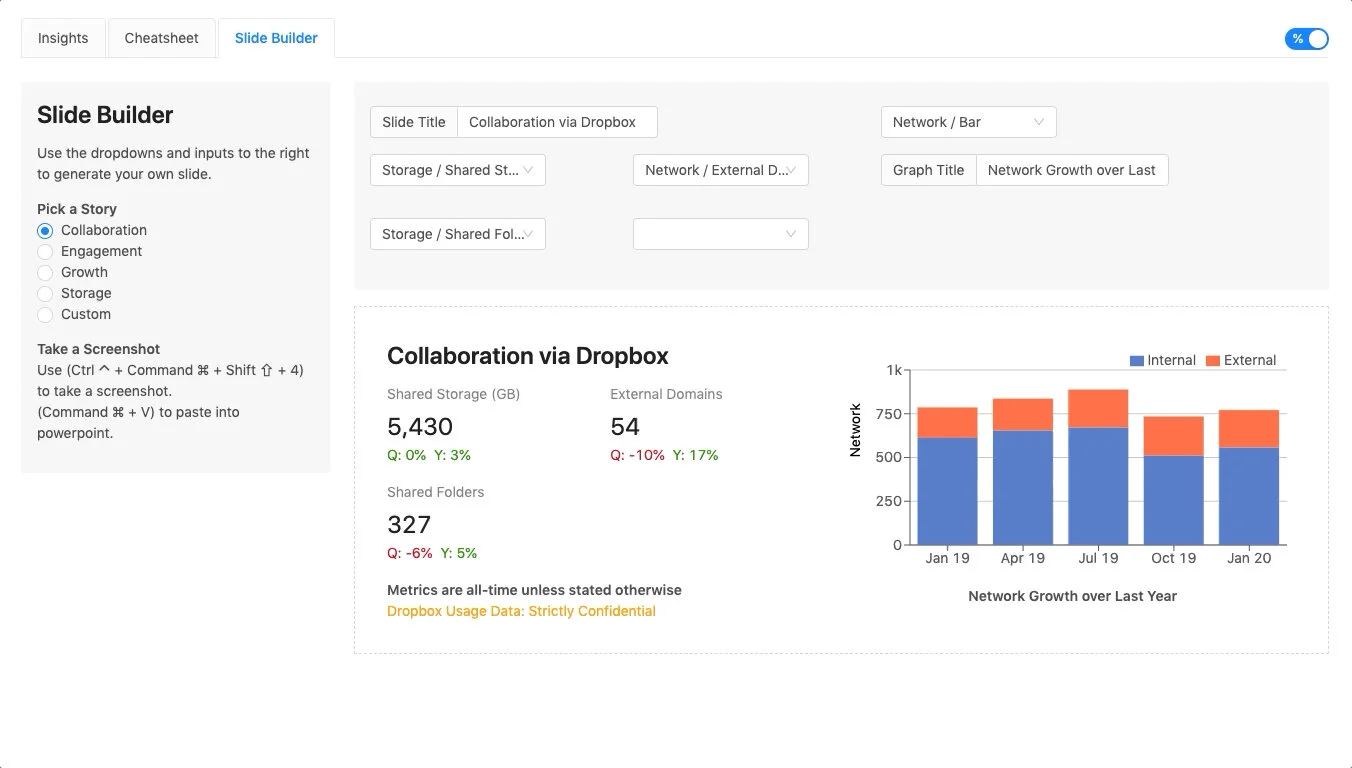Click the Jul 19 External orange bar segment

[1098, 409]
